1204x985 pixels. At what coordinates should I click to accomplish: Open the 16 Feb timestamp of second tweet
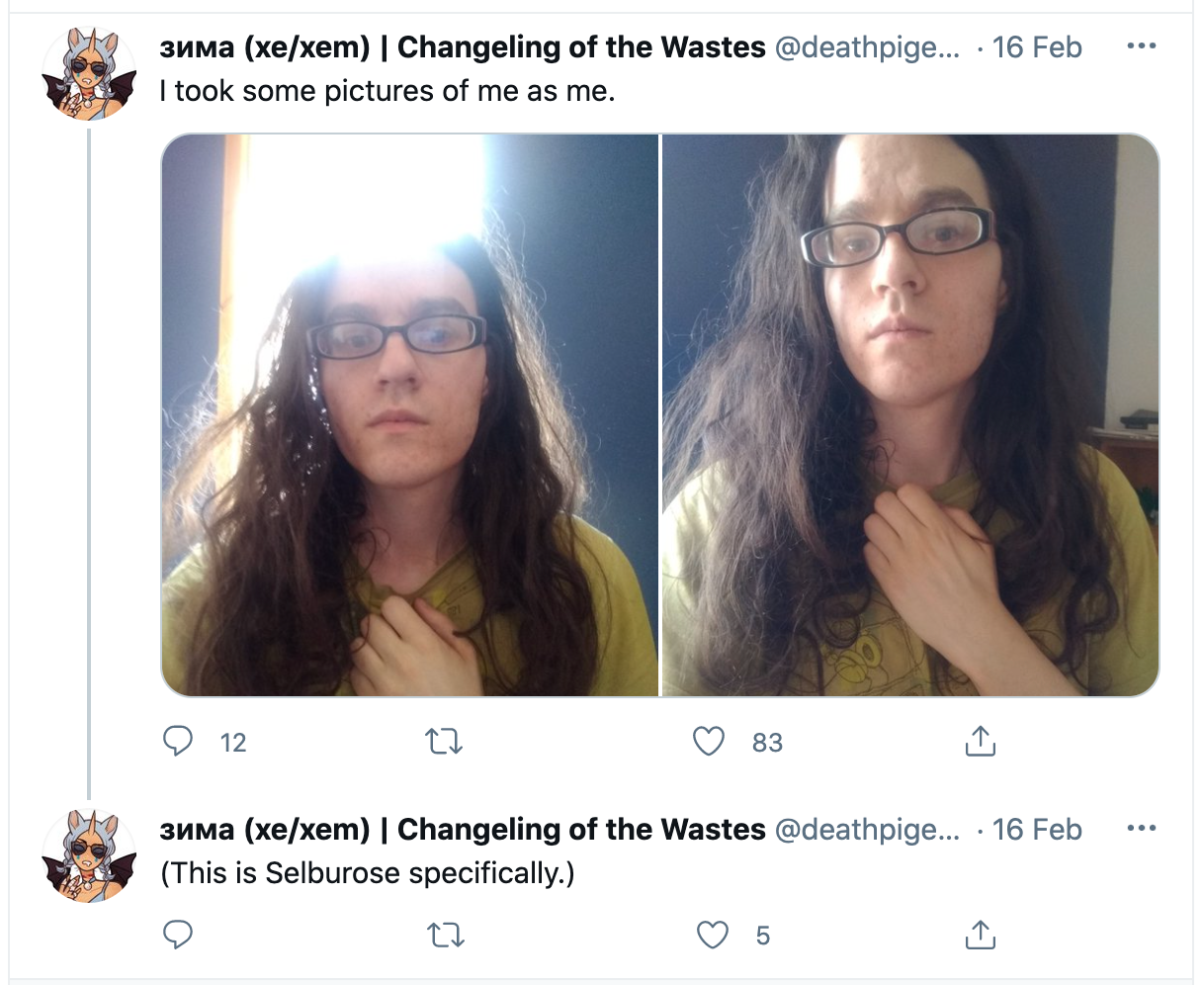click(x=1037, y=829)
